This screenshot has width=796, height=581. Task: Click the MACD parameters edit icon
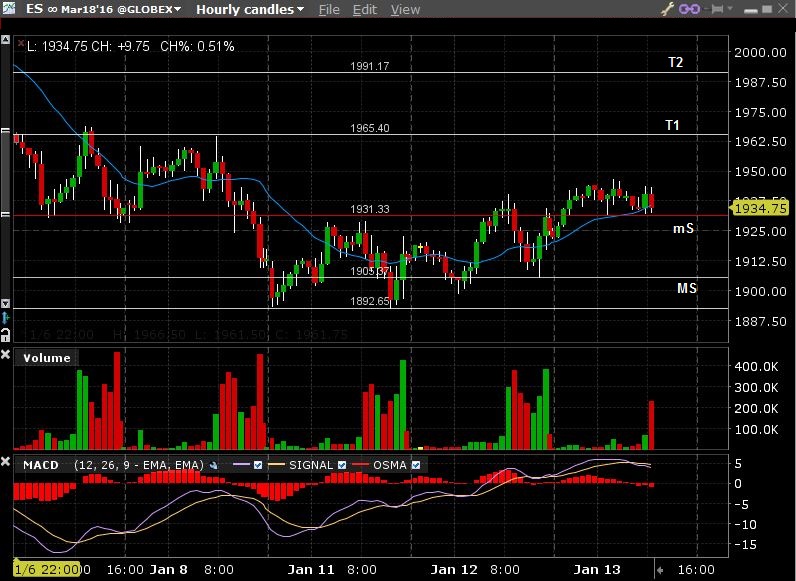pyautogui.click(x=216, y=465)
